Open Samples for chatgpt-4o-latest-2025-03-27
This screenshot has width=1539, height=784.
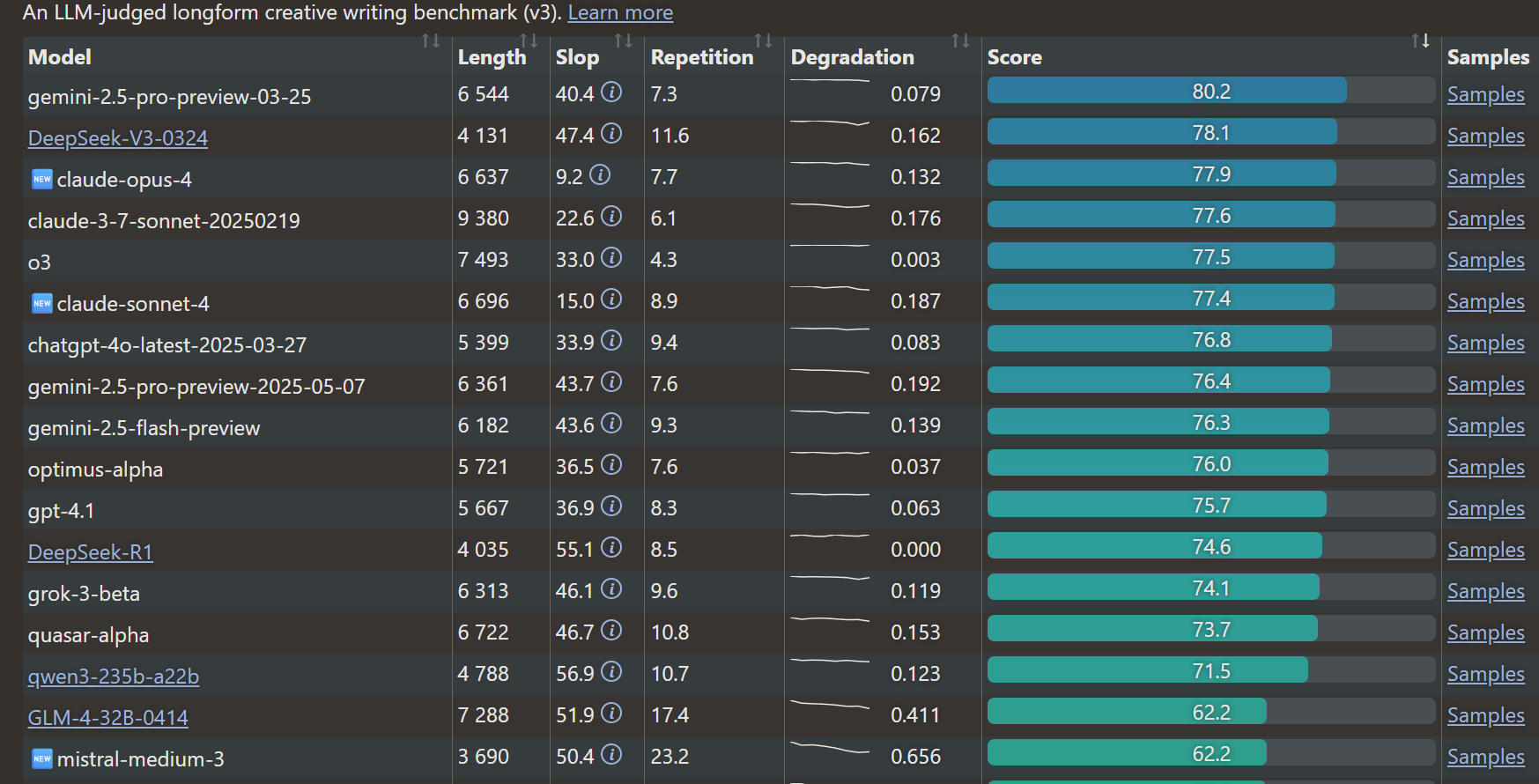pyautogui.click(x=1486, y=343)
